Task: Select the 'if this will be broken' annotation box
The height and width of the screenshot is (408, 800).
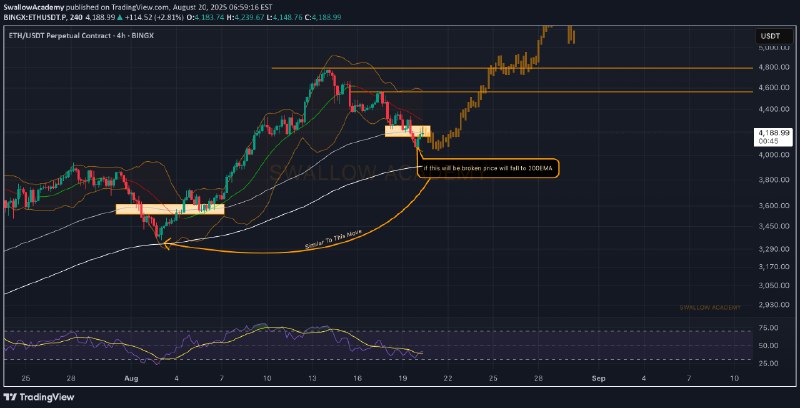Action: click(x=488, y=168)
